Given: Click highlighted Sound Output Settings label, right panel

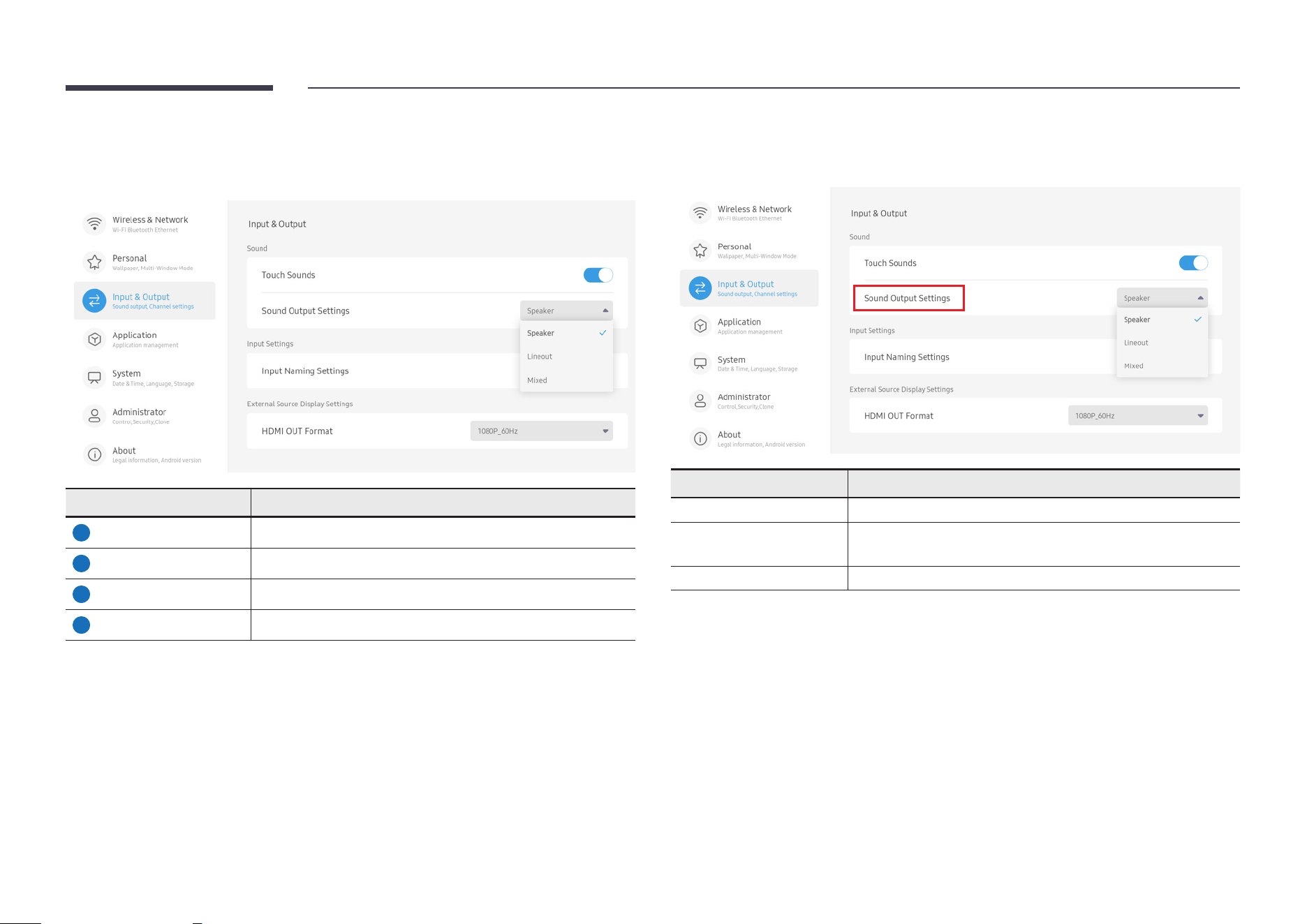Looking at the screenshot, I should 907,298.
